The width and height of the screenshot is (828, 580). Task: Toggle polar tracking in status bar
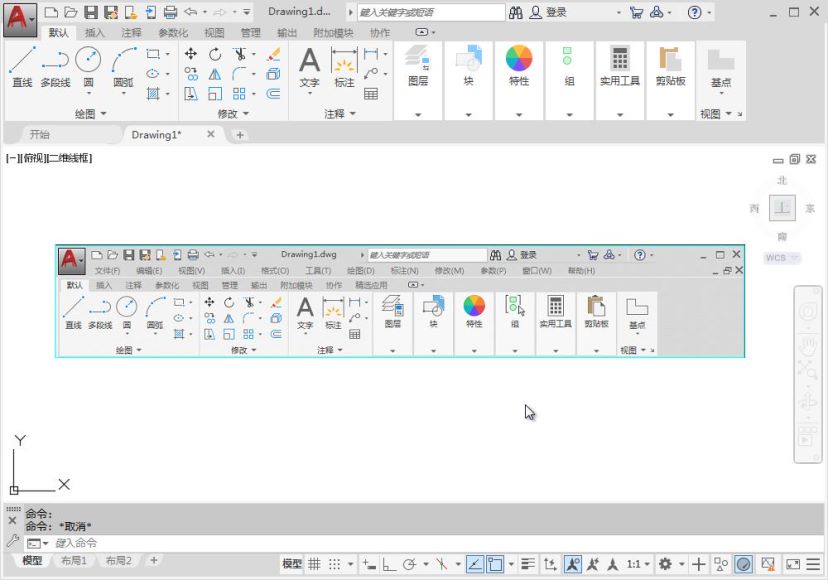[x=409, y=564]
